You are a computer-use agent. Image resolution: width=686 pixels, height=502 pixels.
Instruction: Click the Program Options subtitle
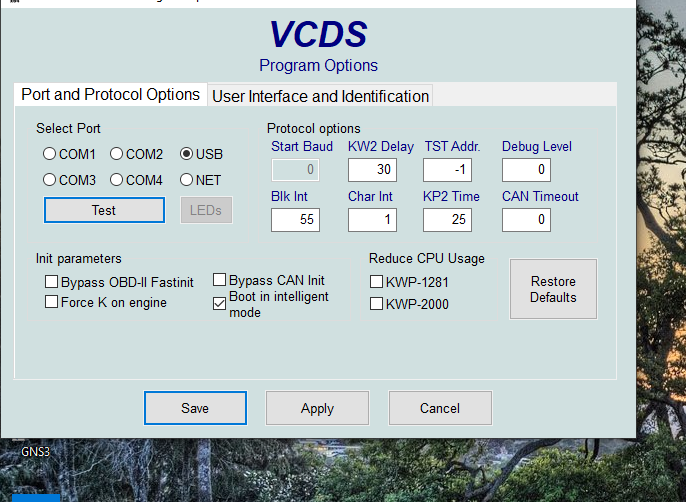point(318,66)
